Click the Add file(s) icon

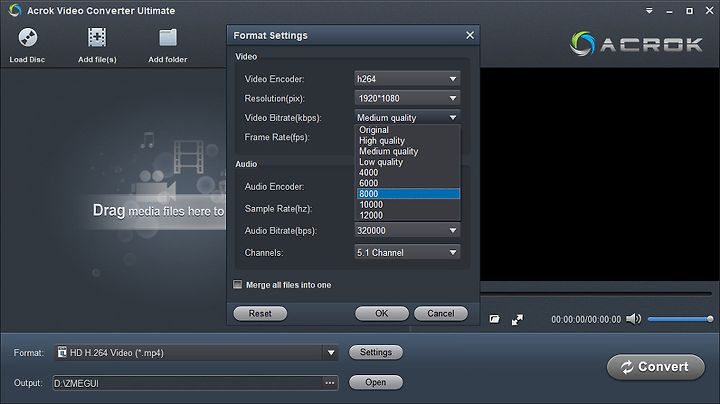click(x=97, y=38)
